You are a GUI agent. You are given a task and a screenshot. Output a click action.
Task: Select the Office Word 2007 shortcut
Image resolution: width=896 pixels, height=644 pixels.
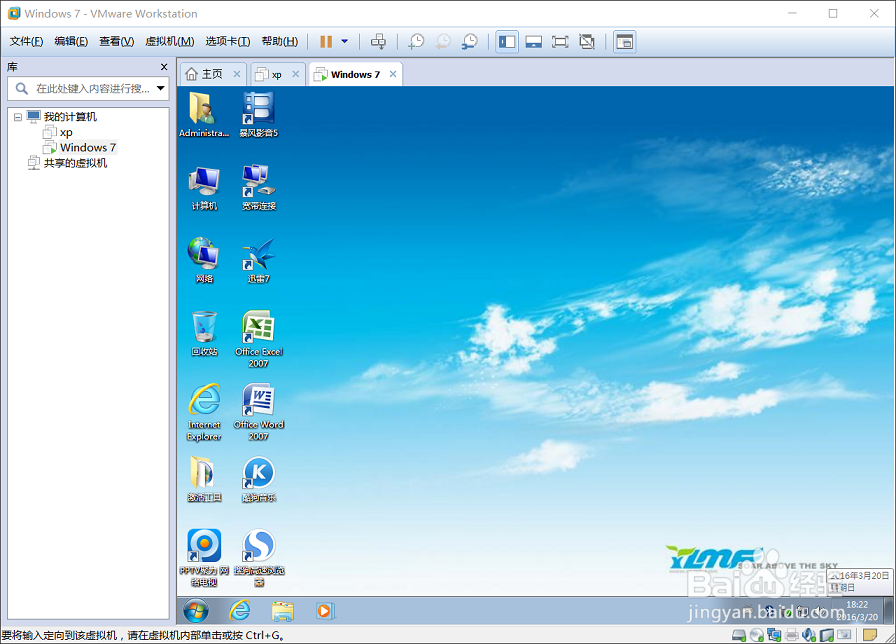click(258, 412)
